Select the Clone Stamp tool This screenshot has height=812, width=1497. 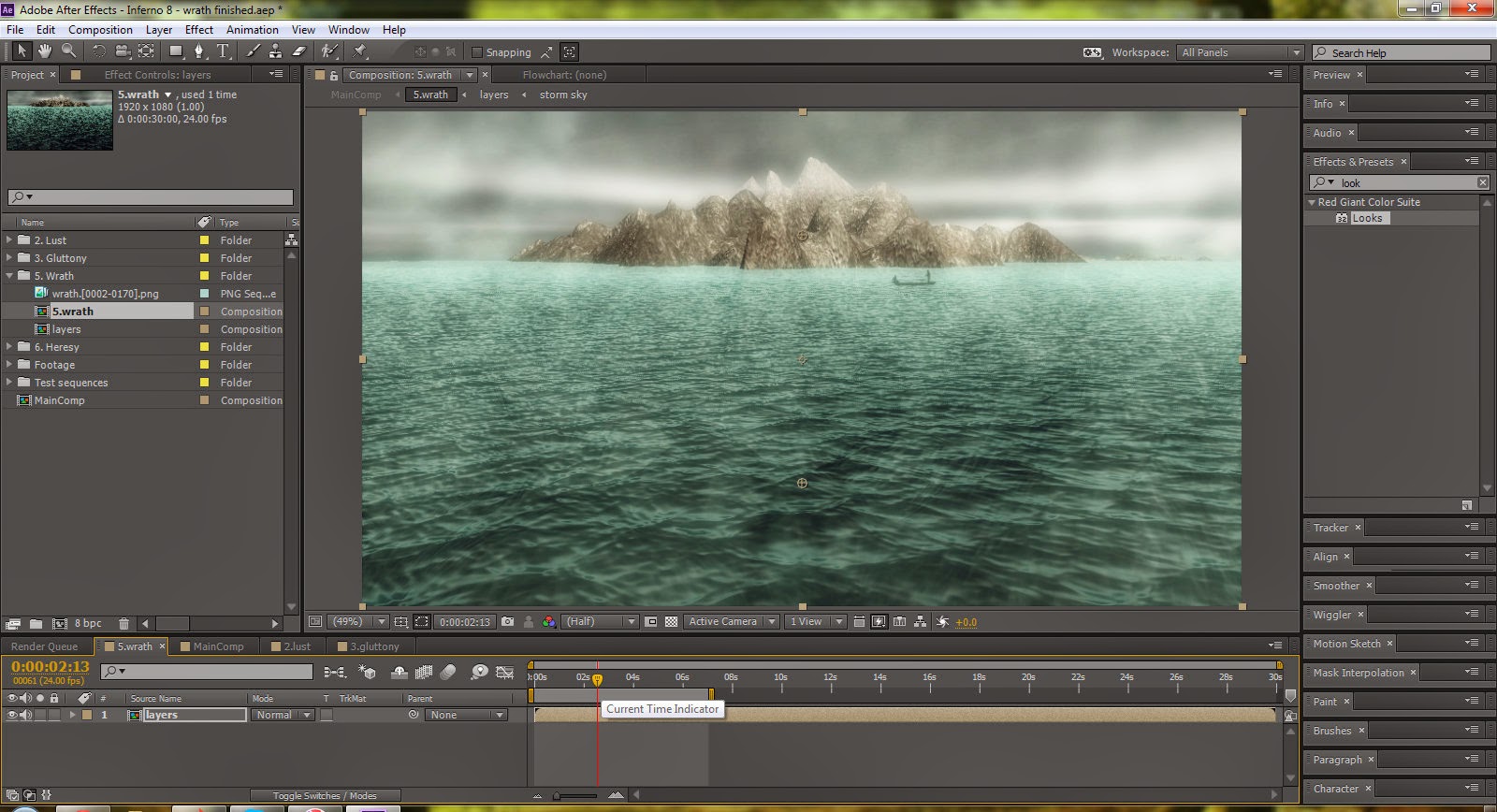point(276,51)
